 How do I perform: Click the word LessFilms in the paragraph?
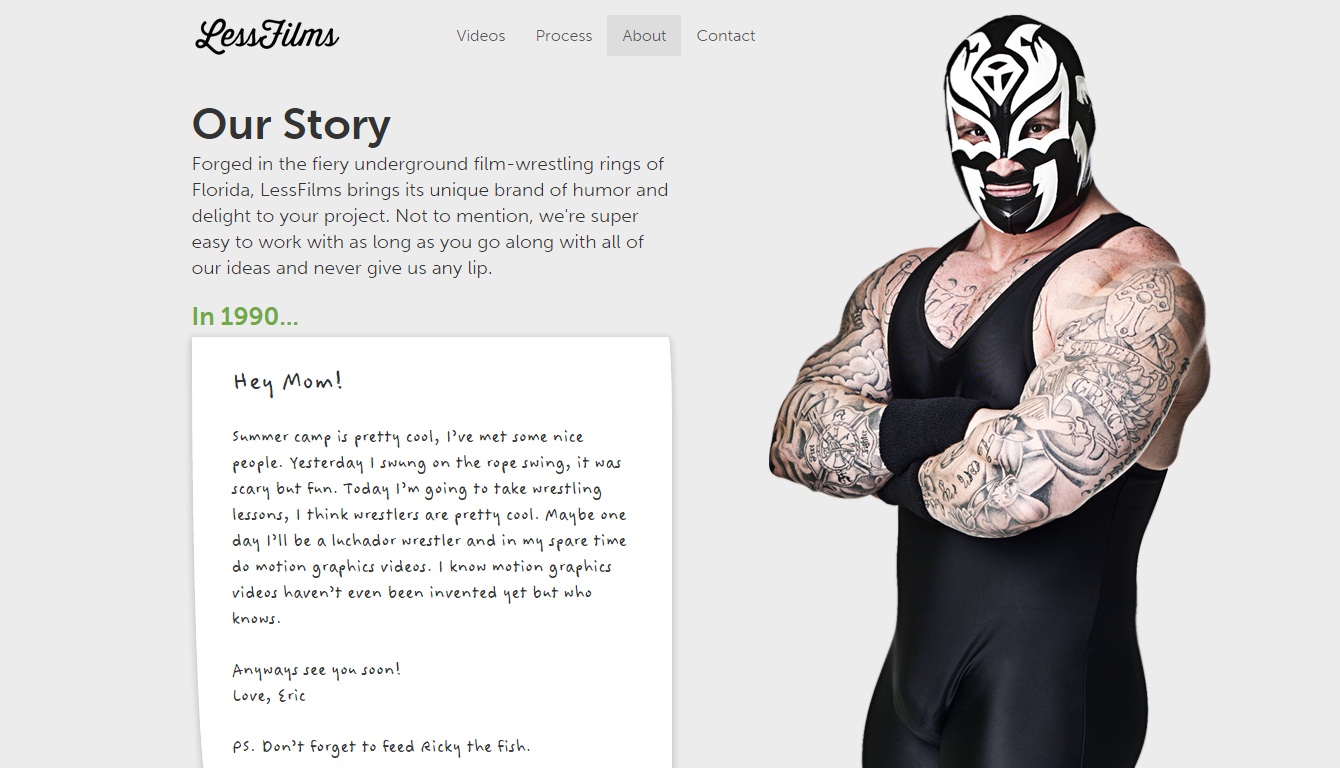[300, 190]
